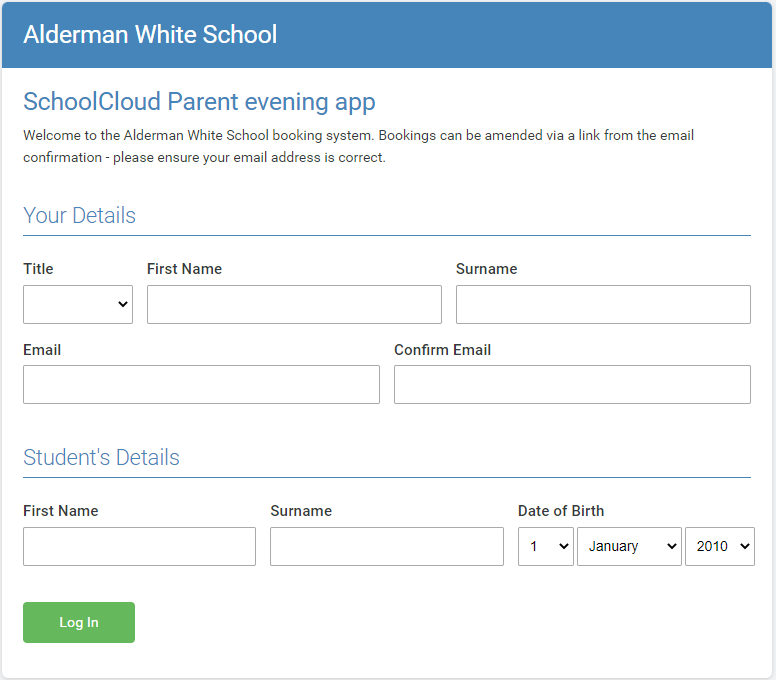This screenshot has height=680, width=776.
Task: Click the Student's Details section heading
Action: tap(101, 457)
